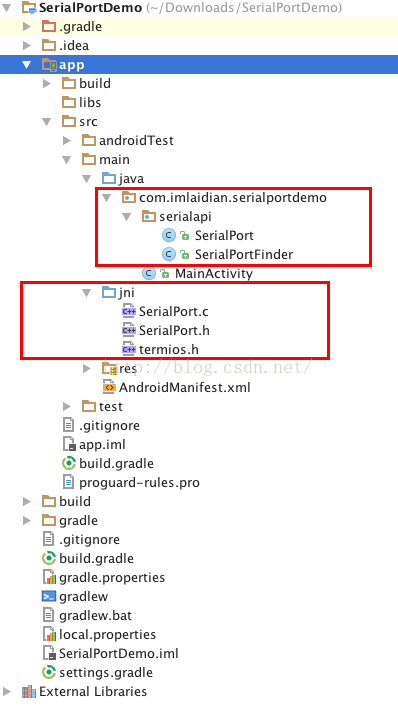
Task: Click the settings.gradle file icon
Action: 49,672
